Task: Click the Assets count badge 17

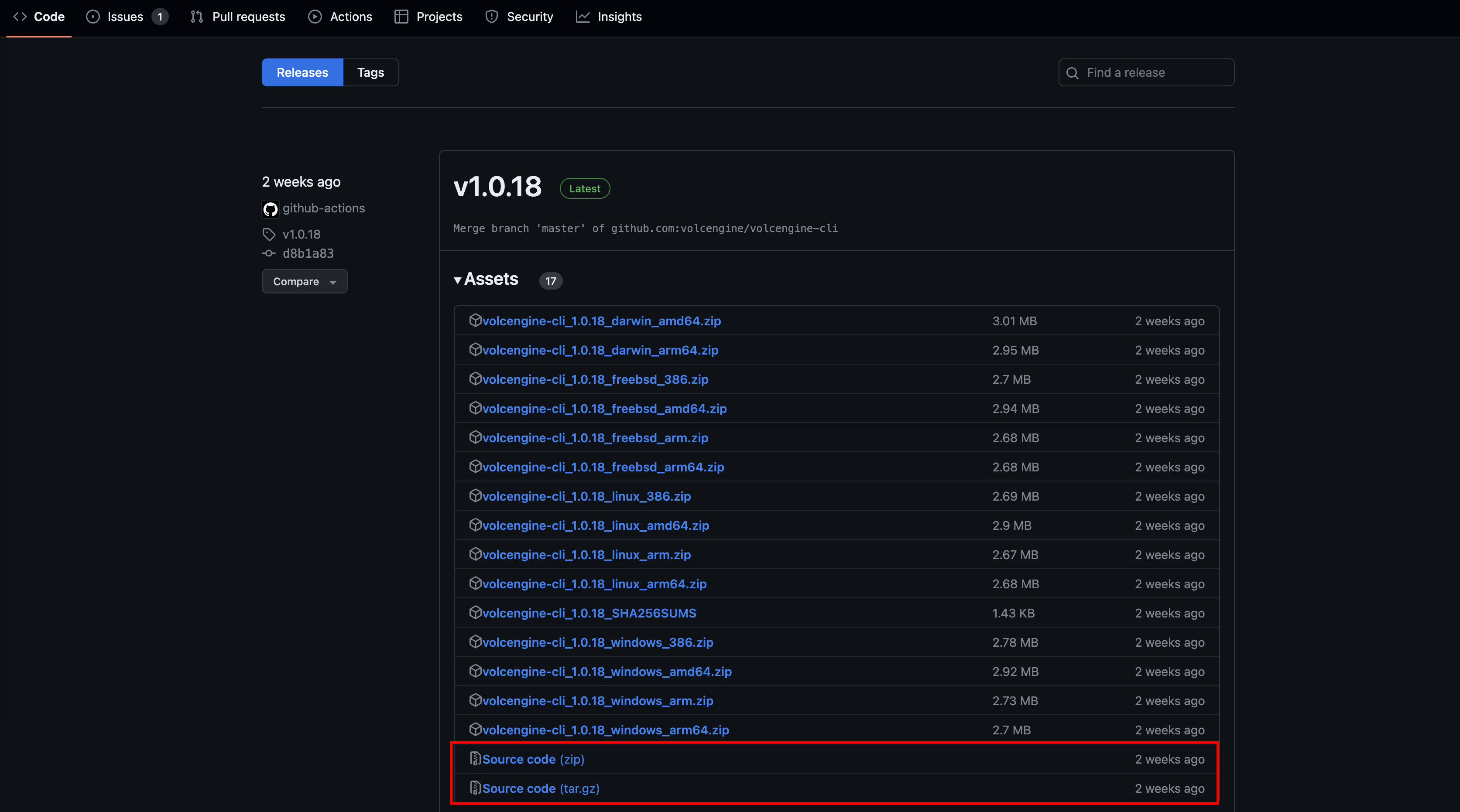Action: point(551,281)
